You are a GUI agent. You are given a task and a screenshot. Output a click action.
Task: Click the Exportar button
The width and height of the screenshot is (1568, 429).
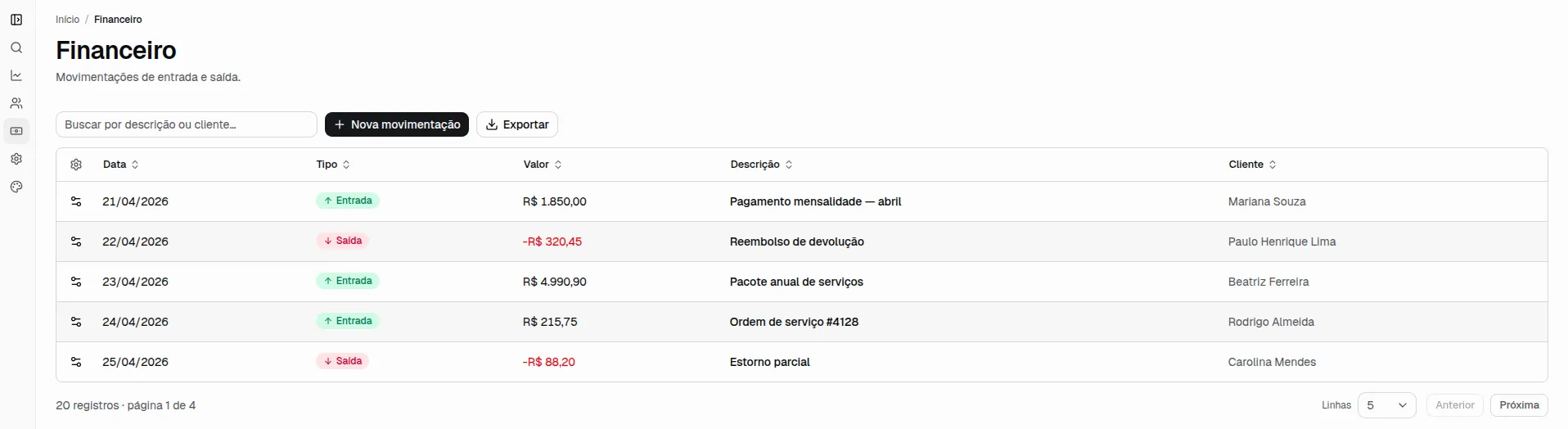(517, 124)
